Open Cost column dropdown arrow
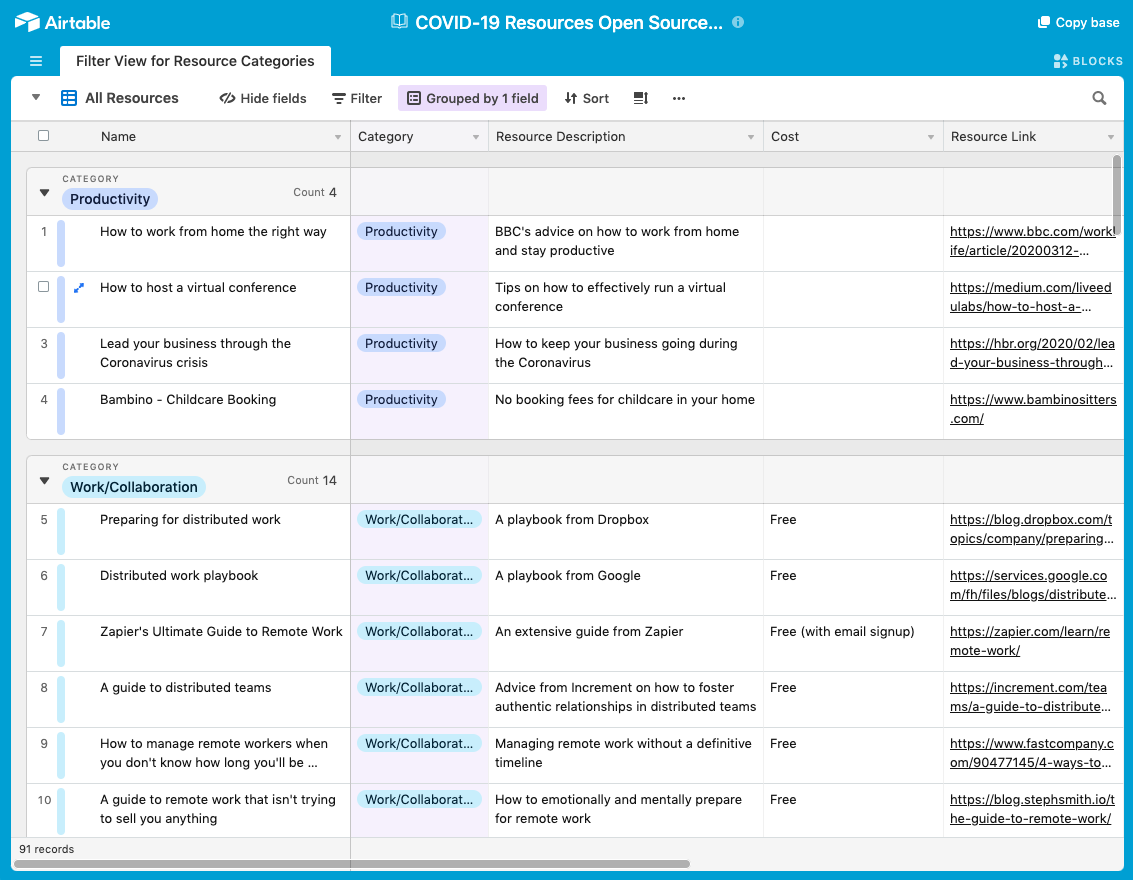This screenshot has width=1133, height=880. (931, 137)
